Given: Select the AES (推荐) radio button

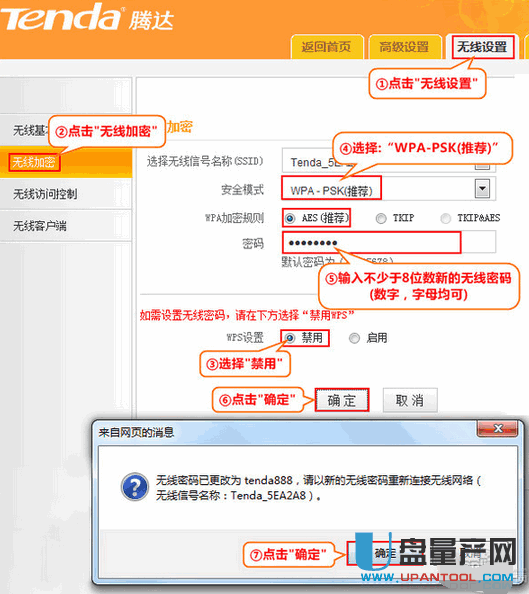Looking at the screenshot, I should (x=290, y=219).
